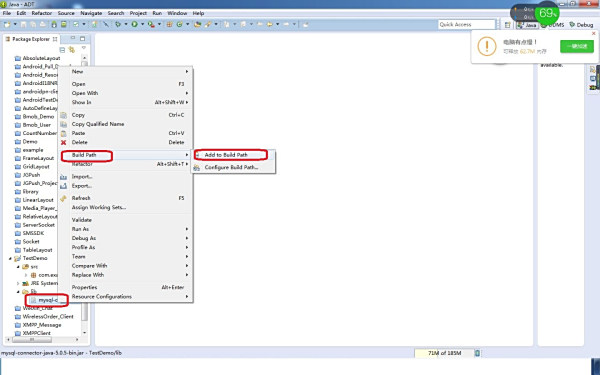Click the New Java Class icon

[179, 24]
